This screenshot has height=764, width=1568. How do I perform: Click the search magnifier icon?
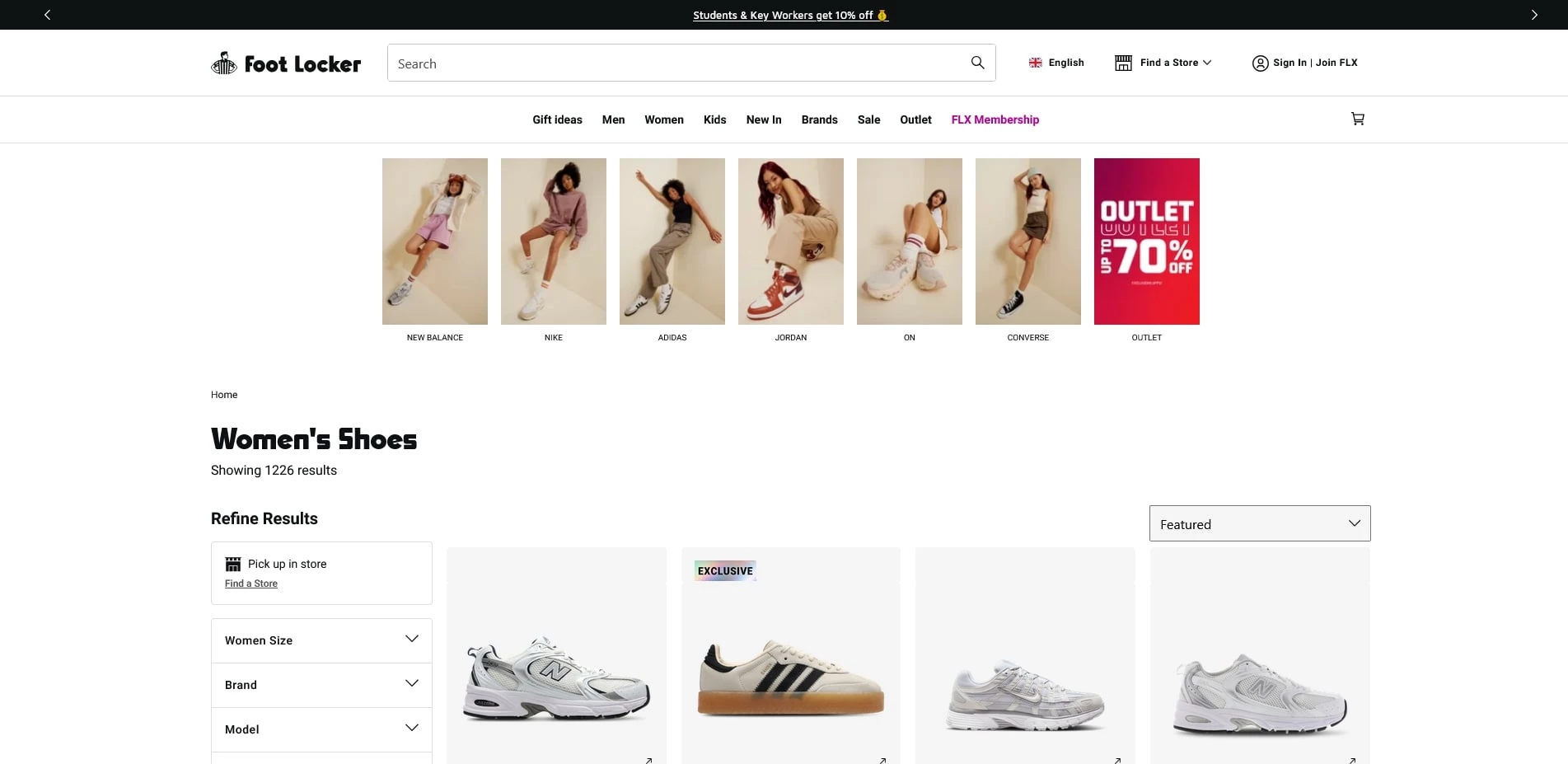(977, 63)
